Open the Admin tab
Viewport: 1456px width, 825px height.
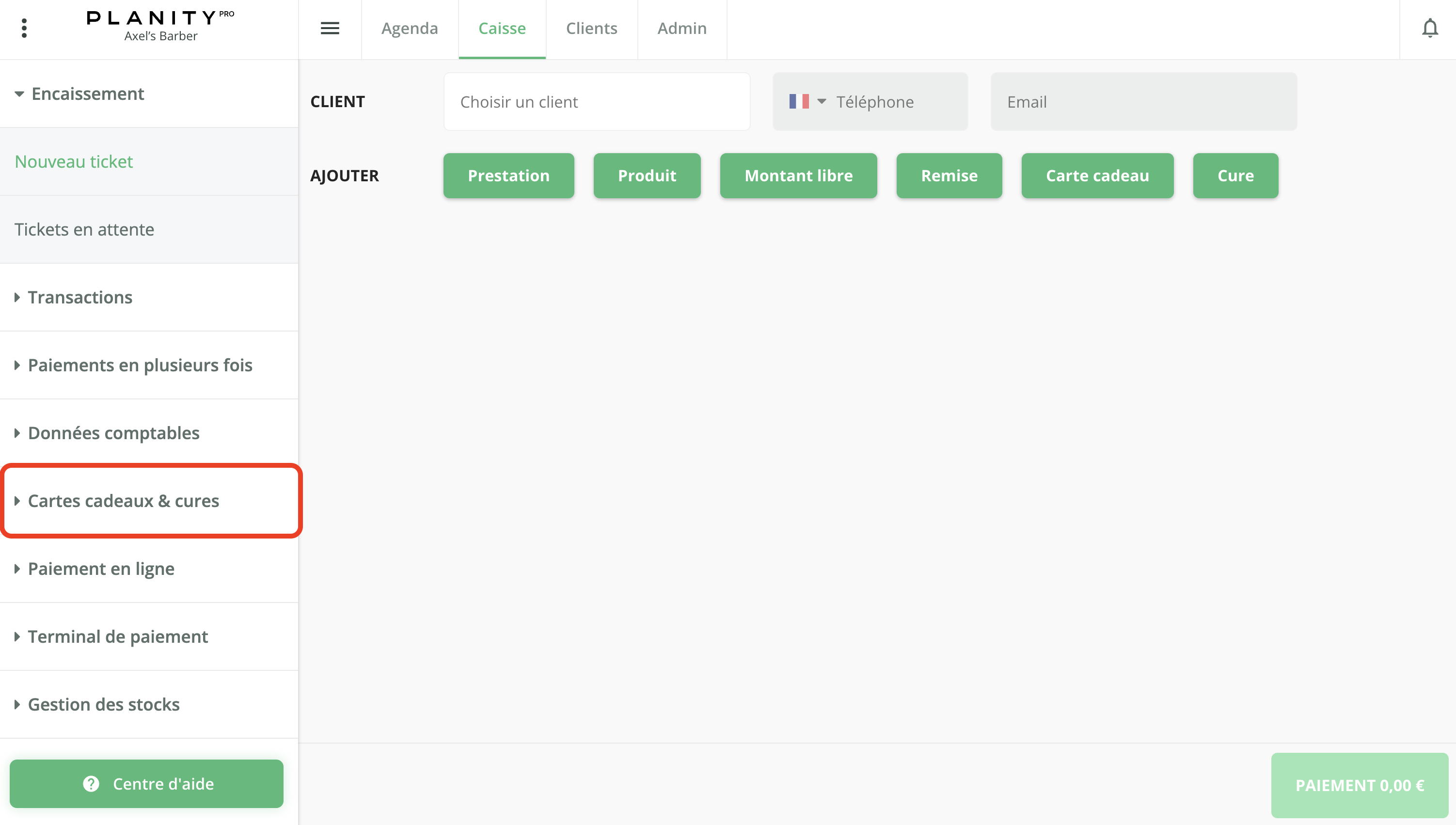pyautogui.click(x=681, y=28)
